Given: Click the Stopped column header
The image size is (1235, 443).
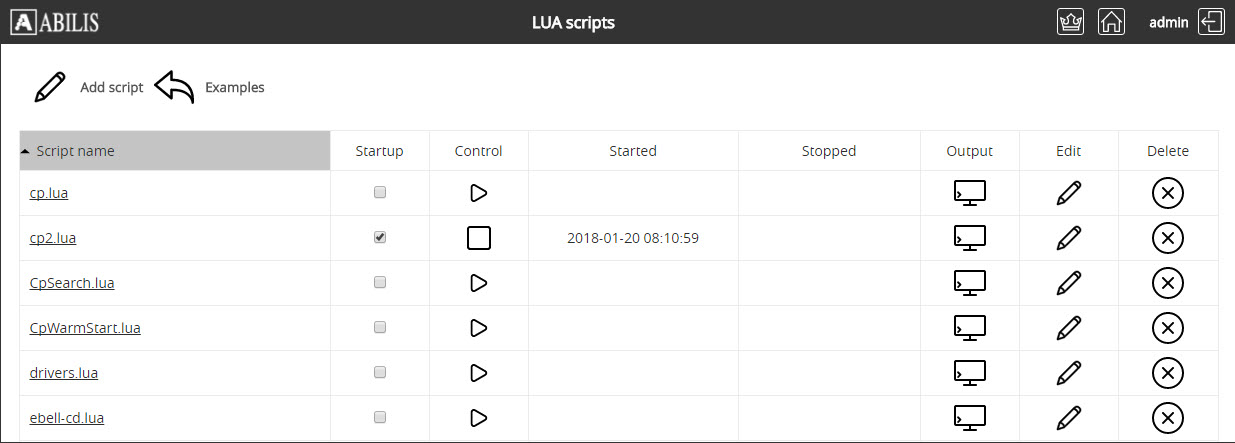Looking at the screenshot, I should point(828,151).
